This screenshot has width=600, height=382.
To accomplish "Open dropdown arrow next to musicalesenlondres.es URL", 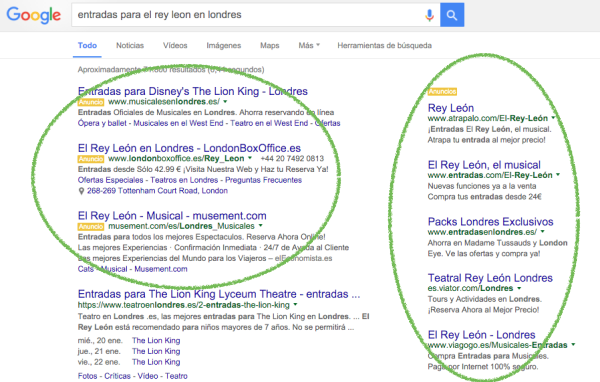I will (225, 102).
